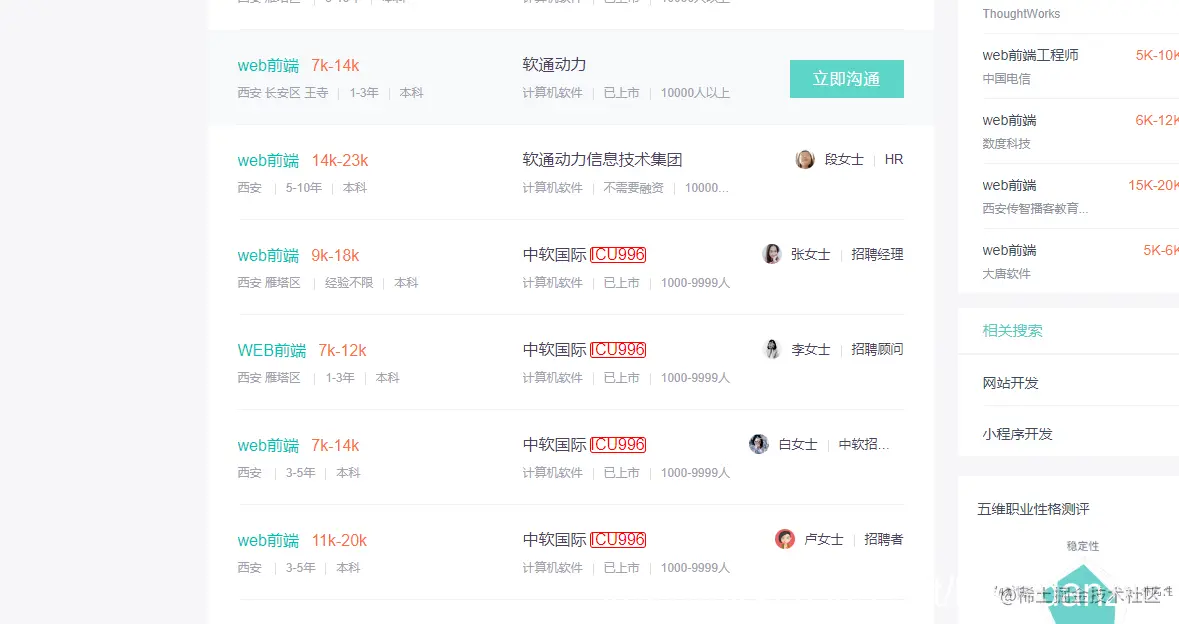Image resolution: width=1179 pixels, height=624 pixels.
Task: Click 招聘顾问 title next to 李女士
Action: (x=877, y=349)
